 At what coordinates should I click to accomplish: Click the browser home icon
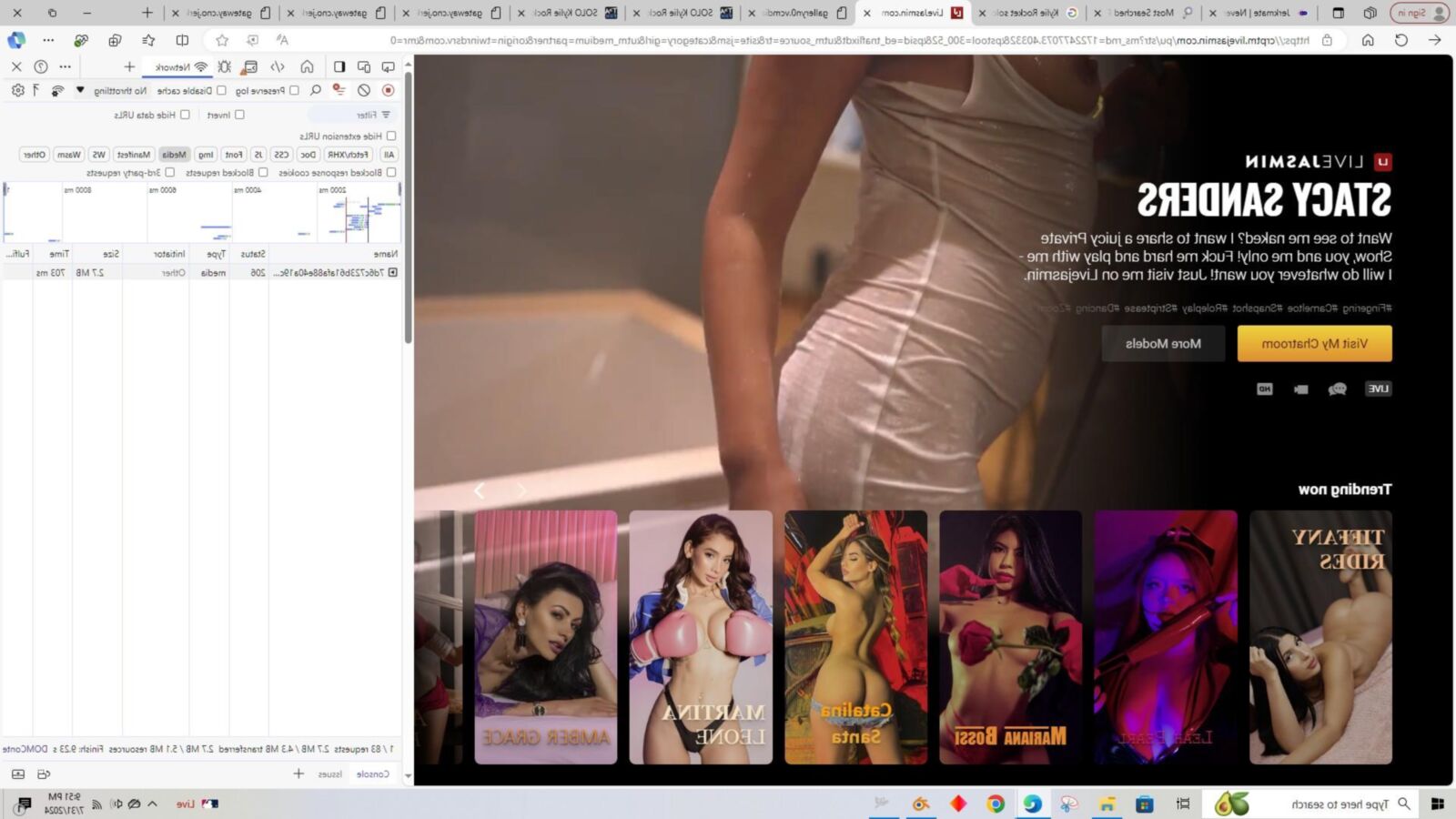coord(1368,40)
